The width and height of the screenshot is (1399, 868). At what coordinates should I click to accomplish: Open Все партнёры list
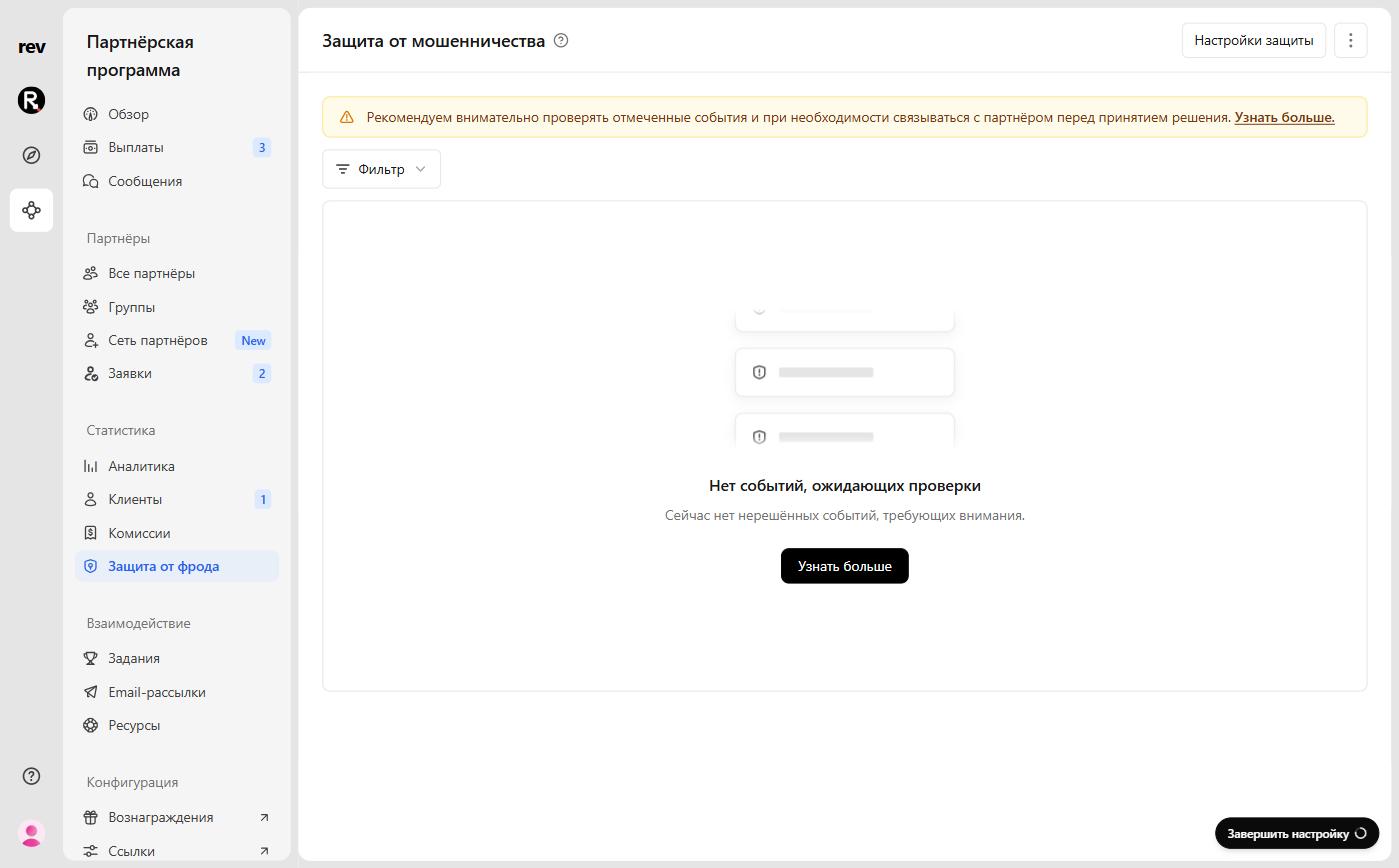[x=177, y=273]
